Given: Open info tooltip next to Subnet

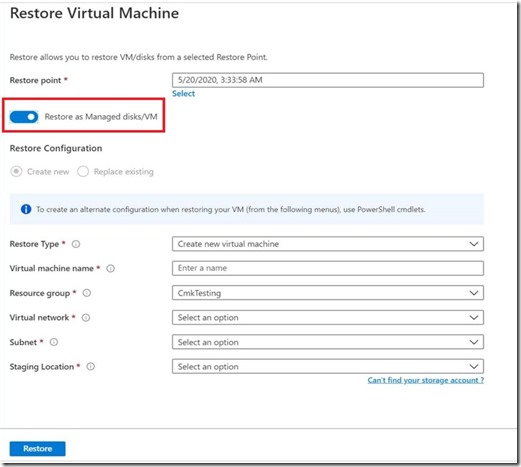Looking at the screenshot, I should (54, 342).
